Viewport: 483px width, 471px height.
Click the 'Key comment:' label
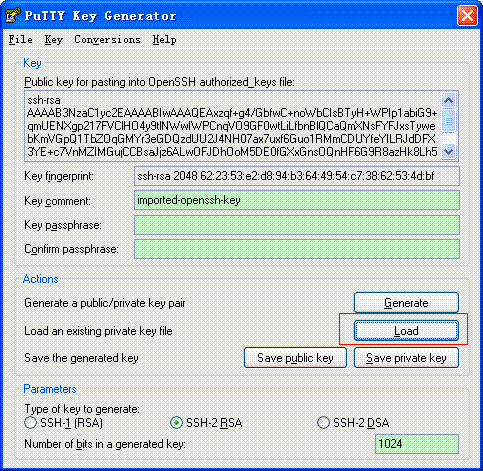[x=57, y=201]
